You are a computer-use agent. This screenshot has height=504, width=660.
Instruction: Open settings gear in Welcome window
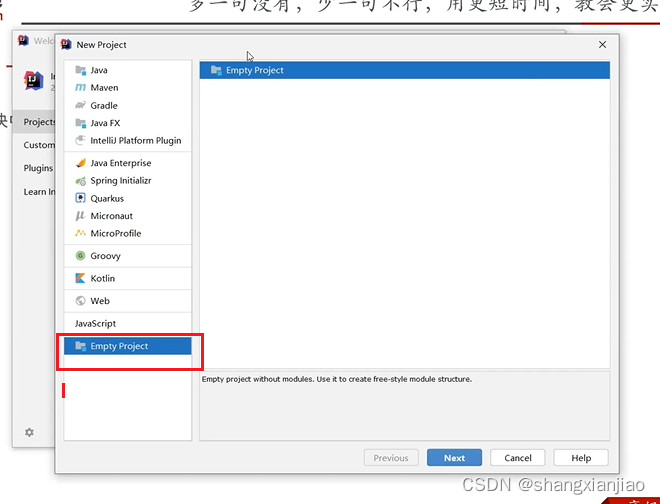[29, 432]
